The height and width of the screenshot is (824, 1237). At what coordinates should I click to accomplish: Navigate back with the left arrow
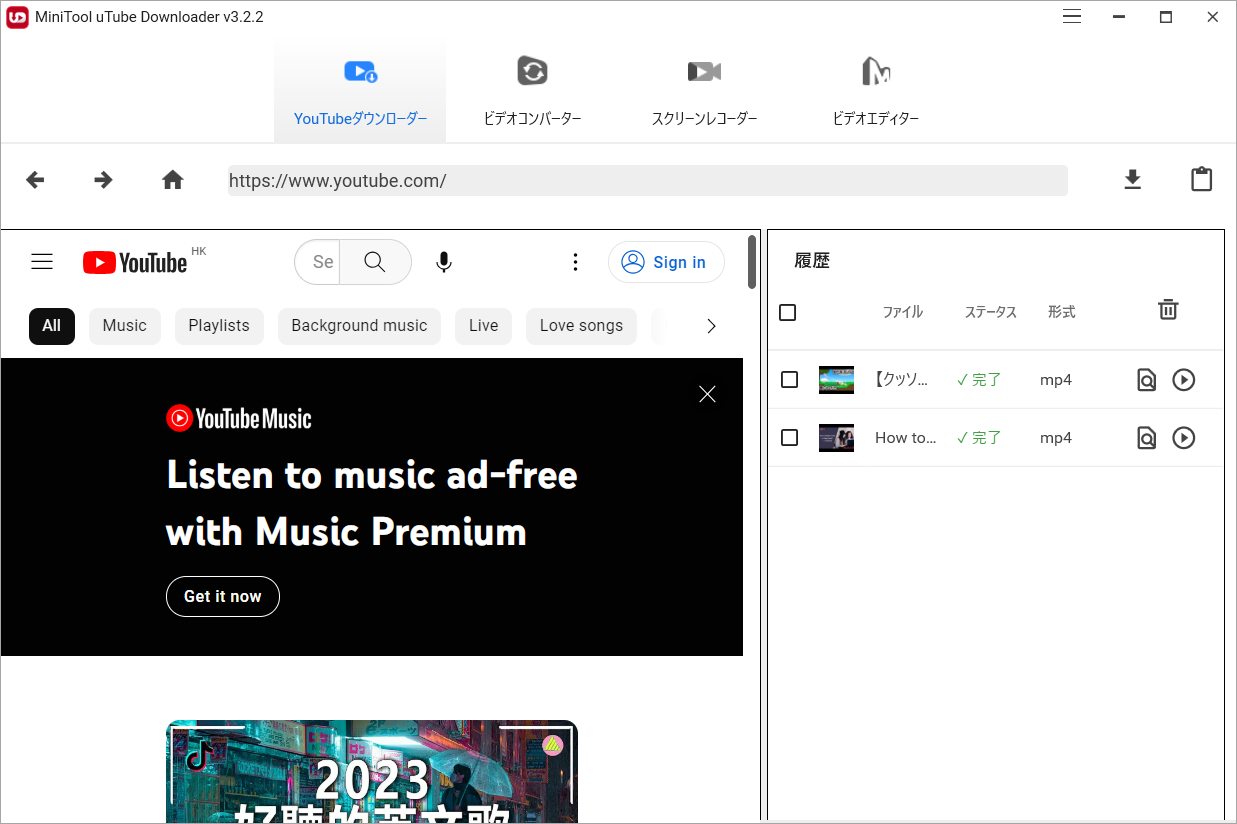pyautogui.click(x=35, y=180)
